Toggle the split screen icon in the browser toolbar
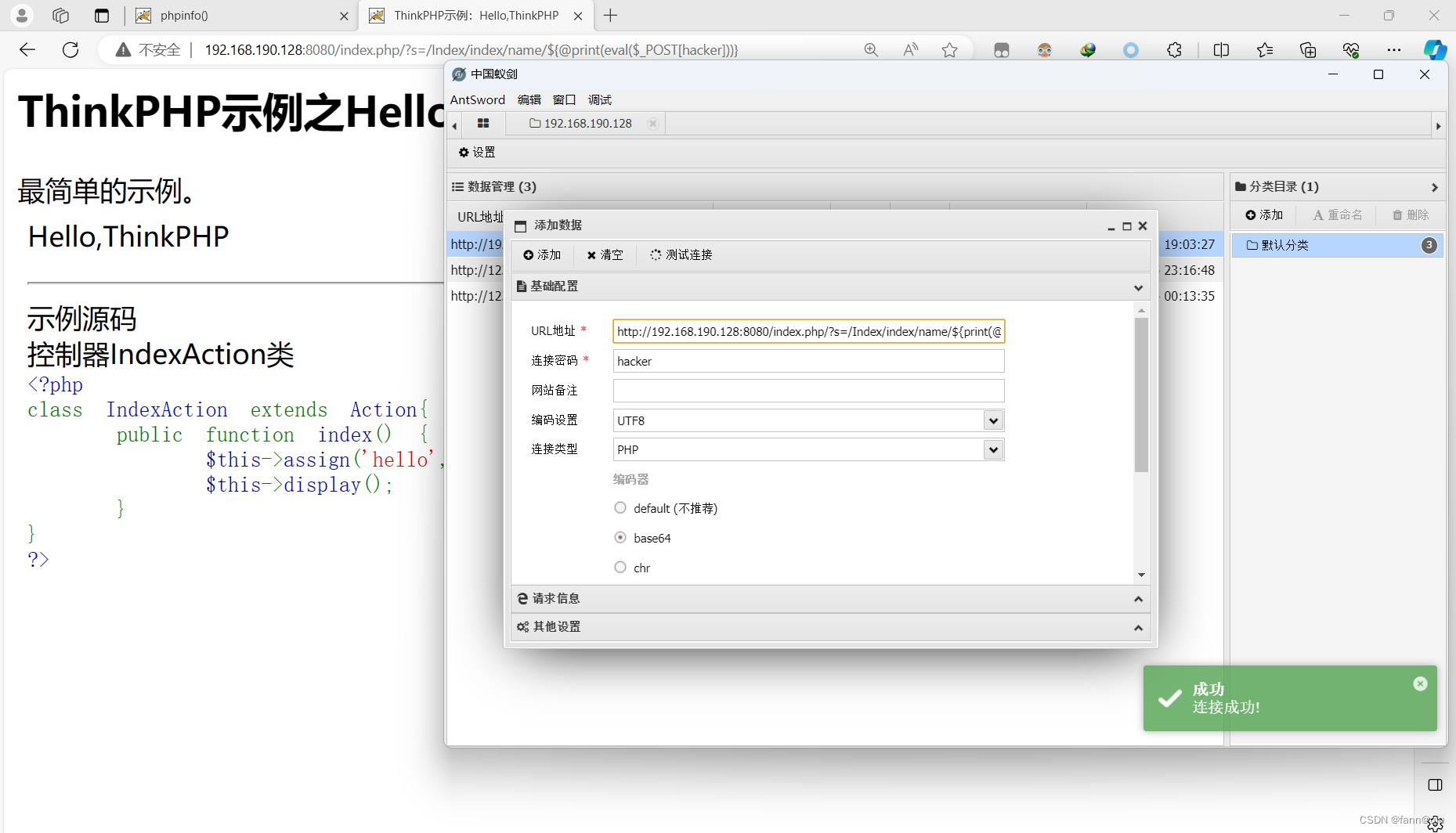Image resolution: width=1456 pixels, height=833 pixels. pos(1221,50)
